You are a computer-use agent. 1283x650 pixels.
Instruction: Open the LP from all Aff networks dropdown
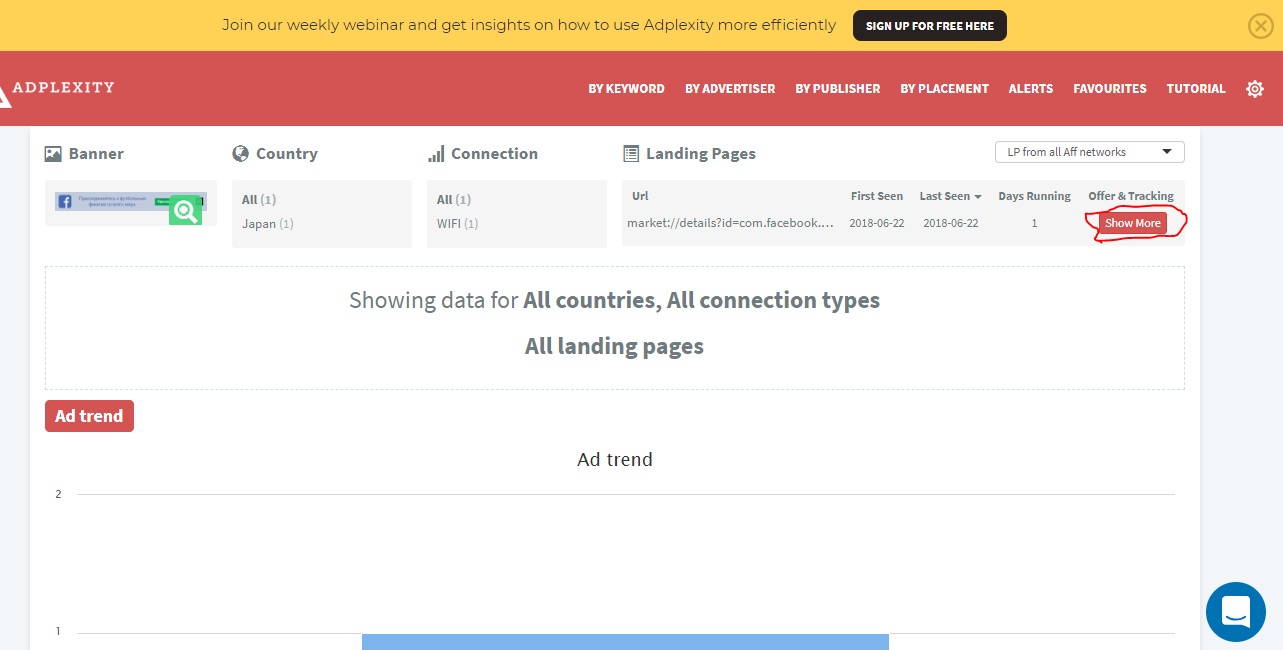point(1089,152)
